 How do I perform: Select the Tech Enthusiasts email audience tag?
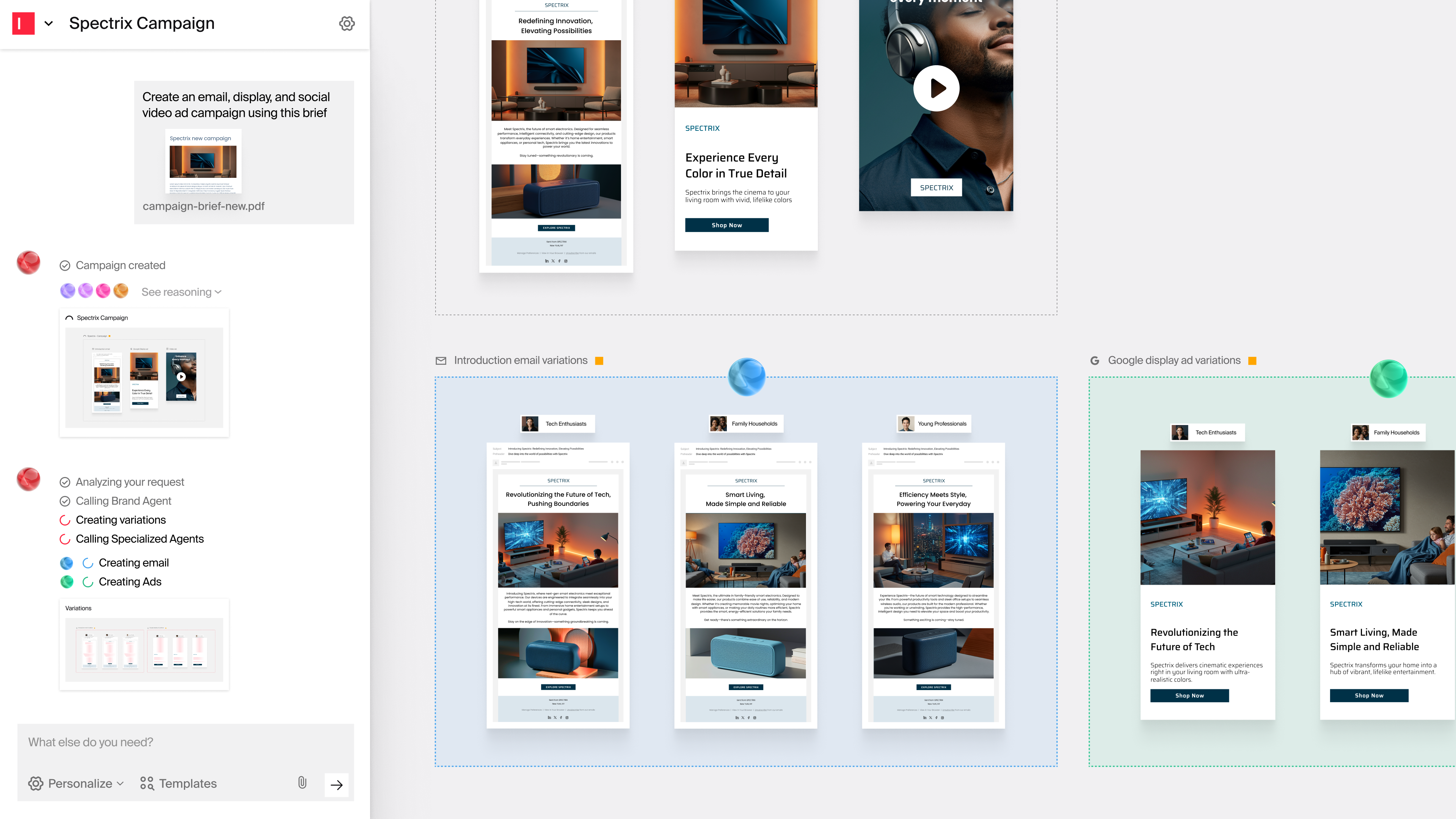pyautogui.click(x=557, y=424)
